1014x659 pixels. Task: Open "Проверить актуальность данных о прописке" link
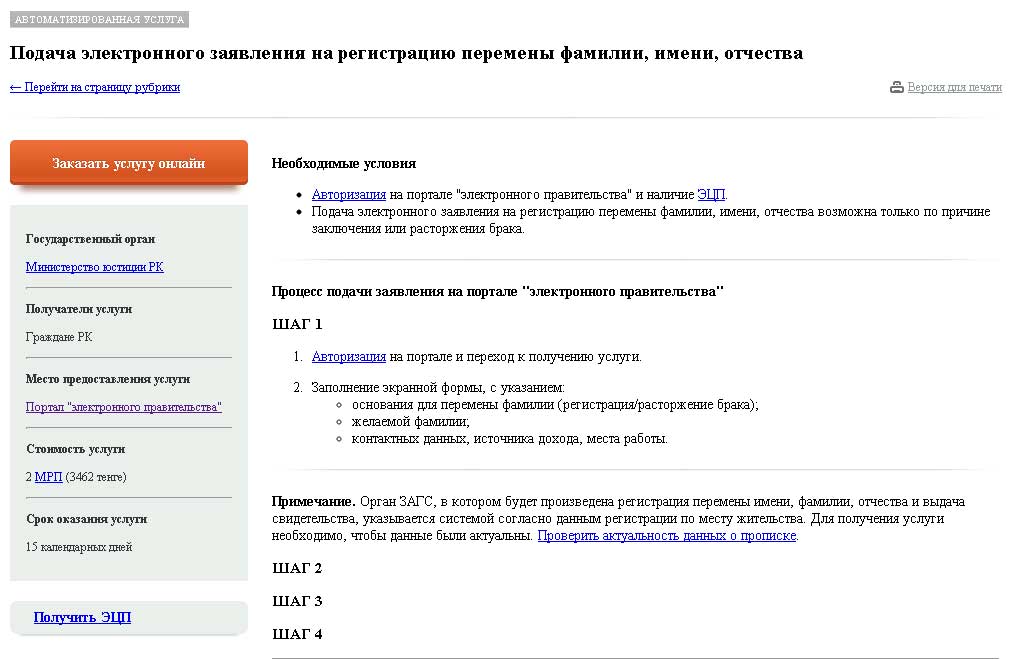pos(666,536)
